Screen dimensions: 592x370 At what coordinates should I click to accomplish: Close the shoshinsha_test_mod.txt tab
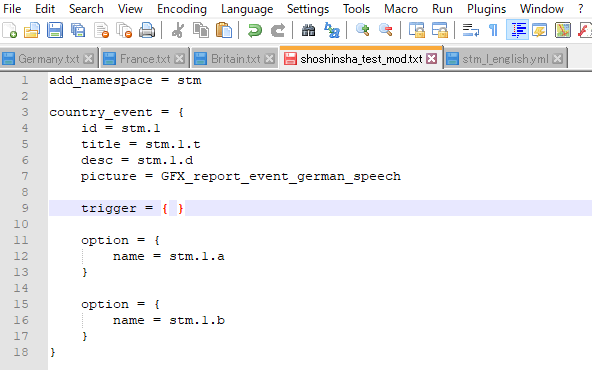[x=432, y=59]
